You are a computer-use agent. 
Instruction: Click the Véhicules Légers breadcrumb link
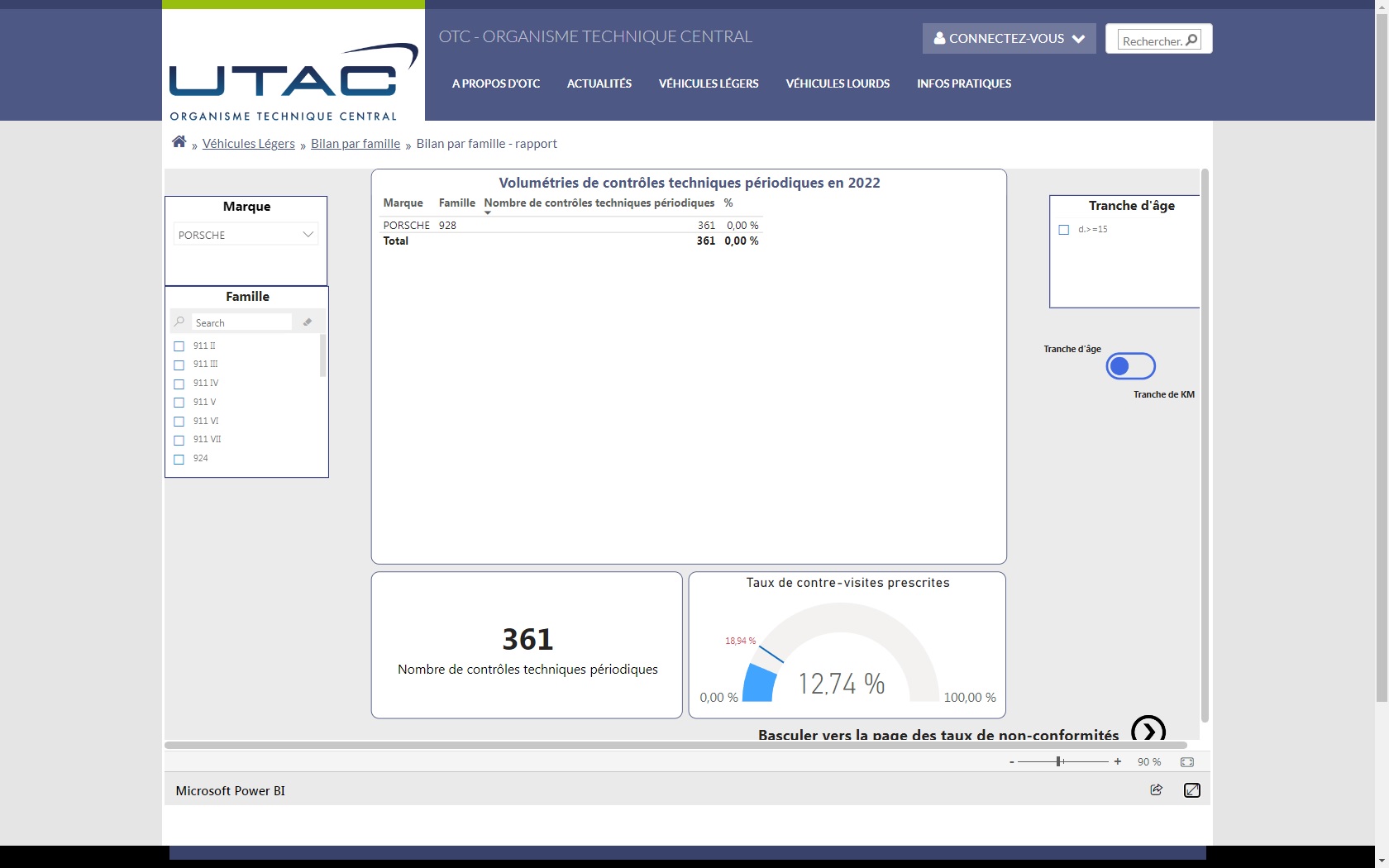click(x=249, y=144)
